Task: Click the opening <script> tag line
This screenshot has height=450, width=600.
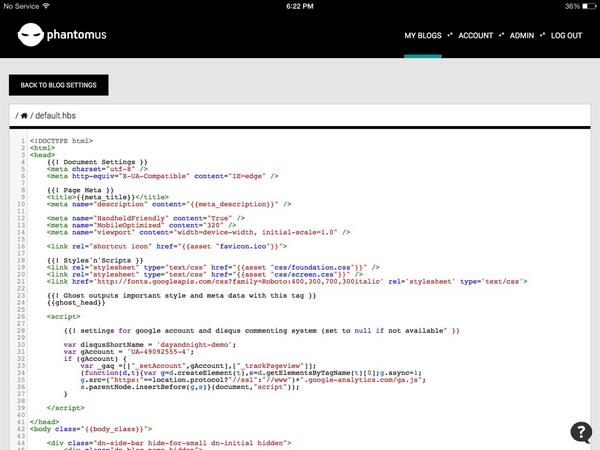Action: 64,317
